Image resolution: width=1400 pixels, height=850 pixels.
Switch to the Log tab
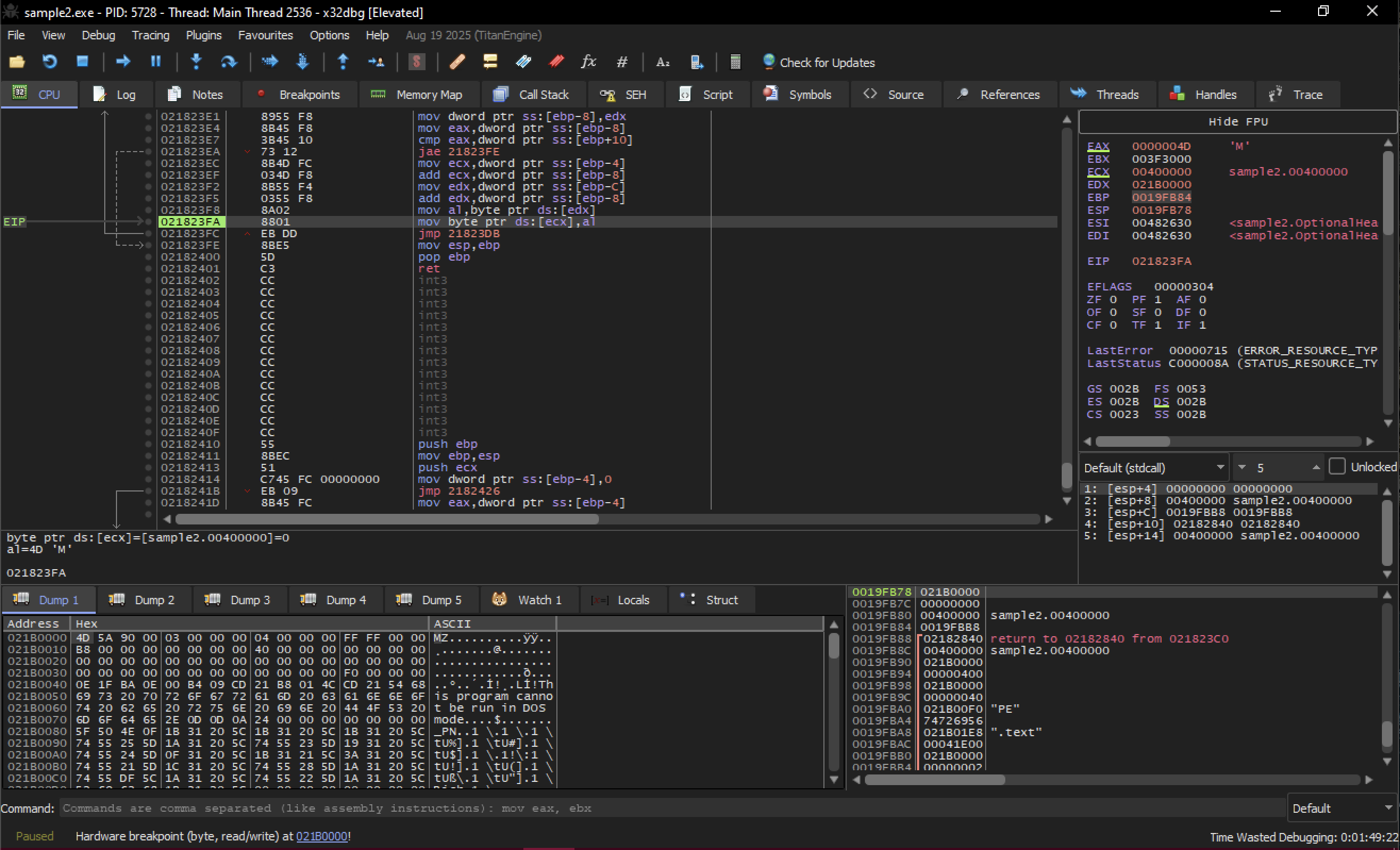click(x=115, y=94)
